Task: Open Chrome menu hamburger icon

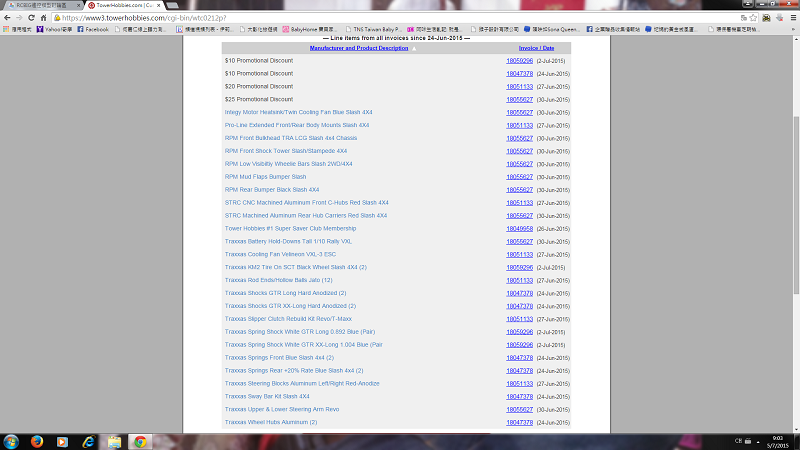Action: pos(790,17)
